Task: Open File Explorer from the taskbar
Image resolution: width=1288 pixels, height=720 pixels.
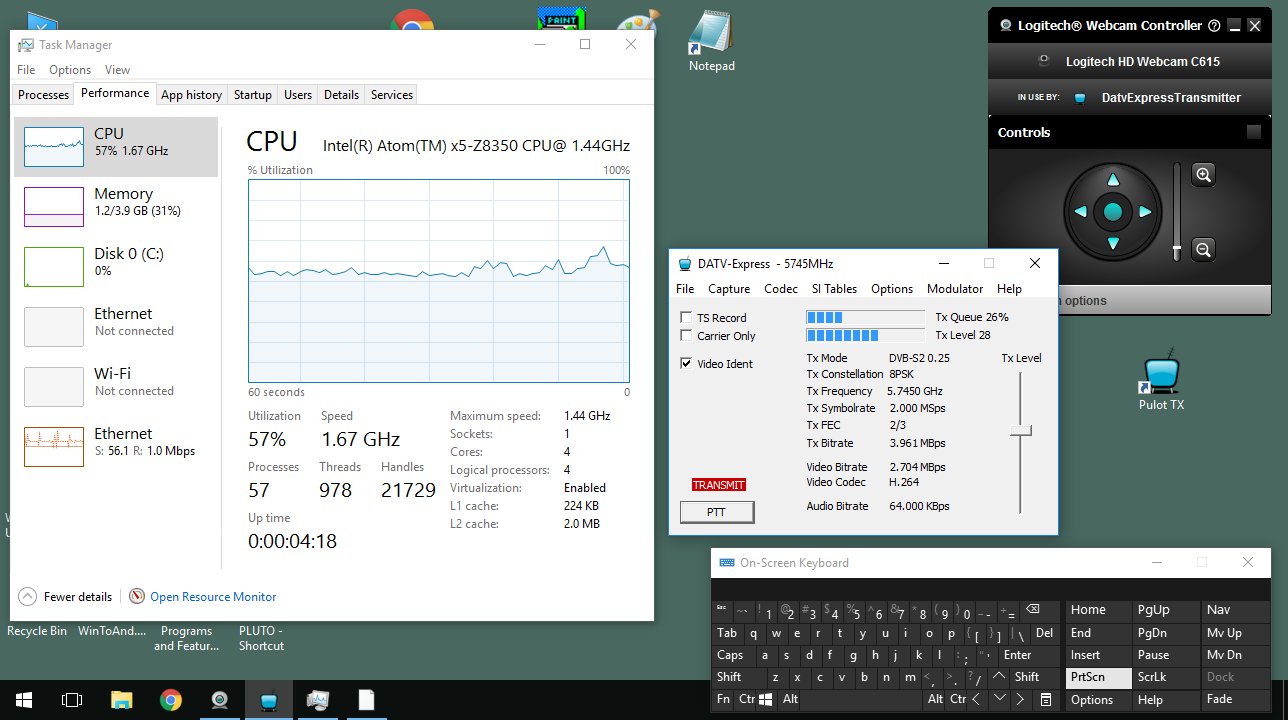Action: [x=121, y=700]
